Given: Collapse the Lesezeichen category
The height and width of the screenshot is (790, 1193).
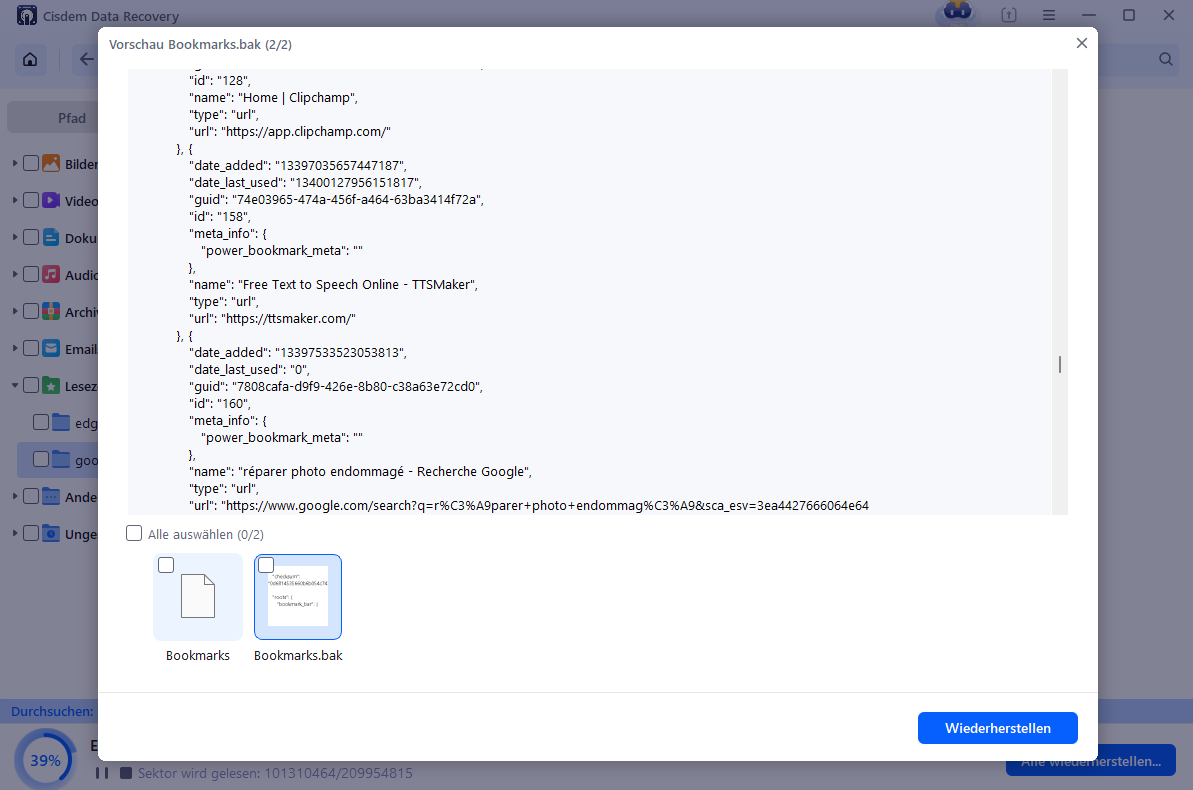Looking at the screenshot, I should click(14, 385).
